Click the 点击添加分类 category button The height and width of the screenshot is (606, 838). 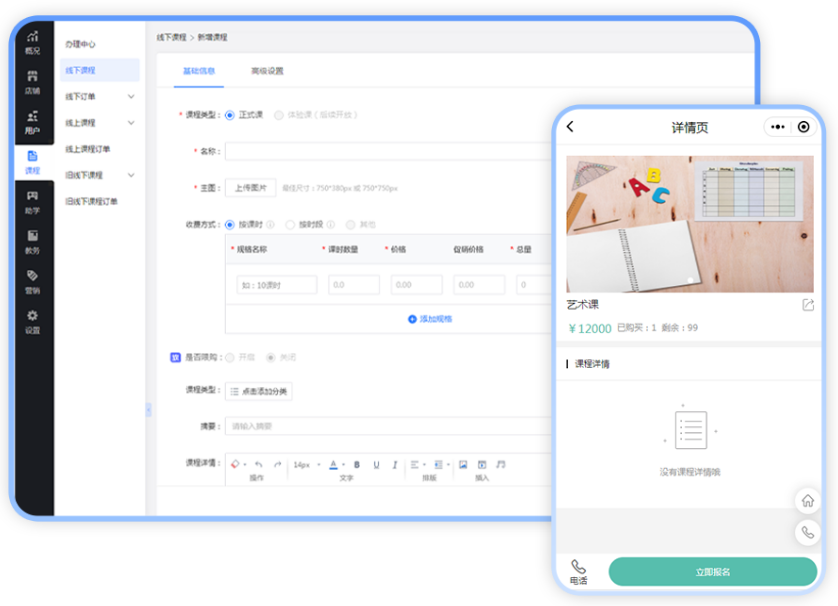click(x=259, y=391)
